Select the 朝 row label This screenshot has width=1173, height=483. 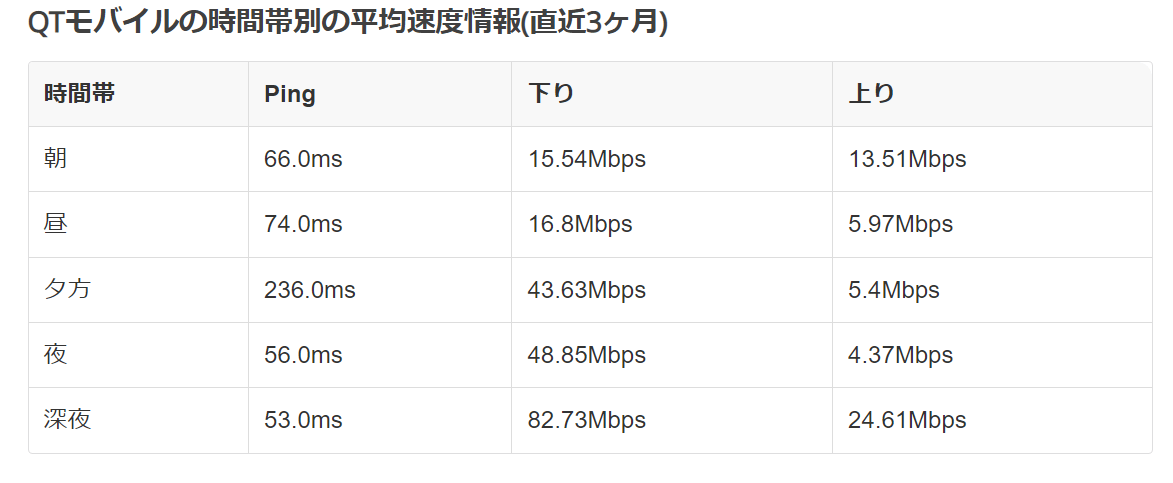pos(56,159)
